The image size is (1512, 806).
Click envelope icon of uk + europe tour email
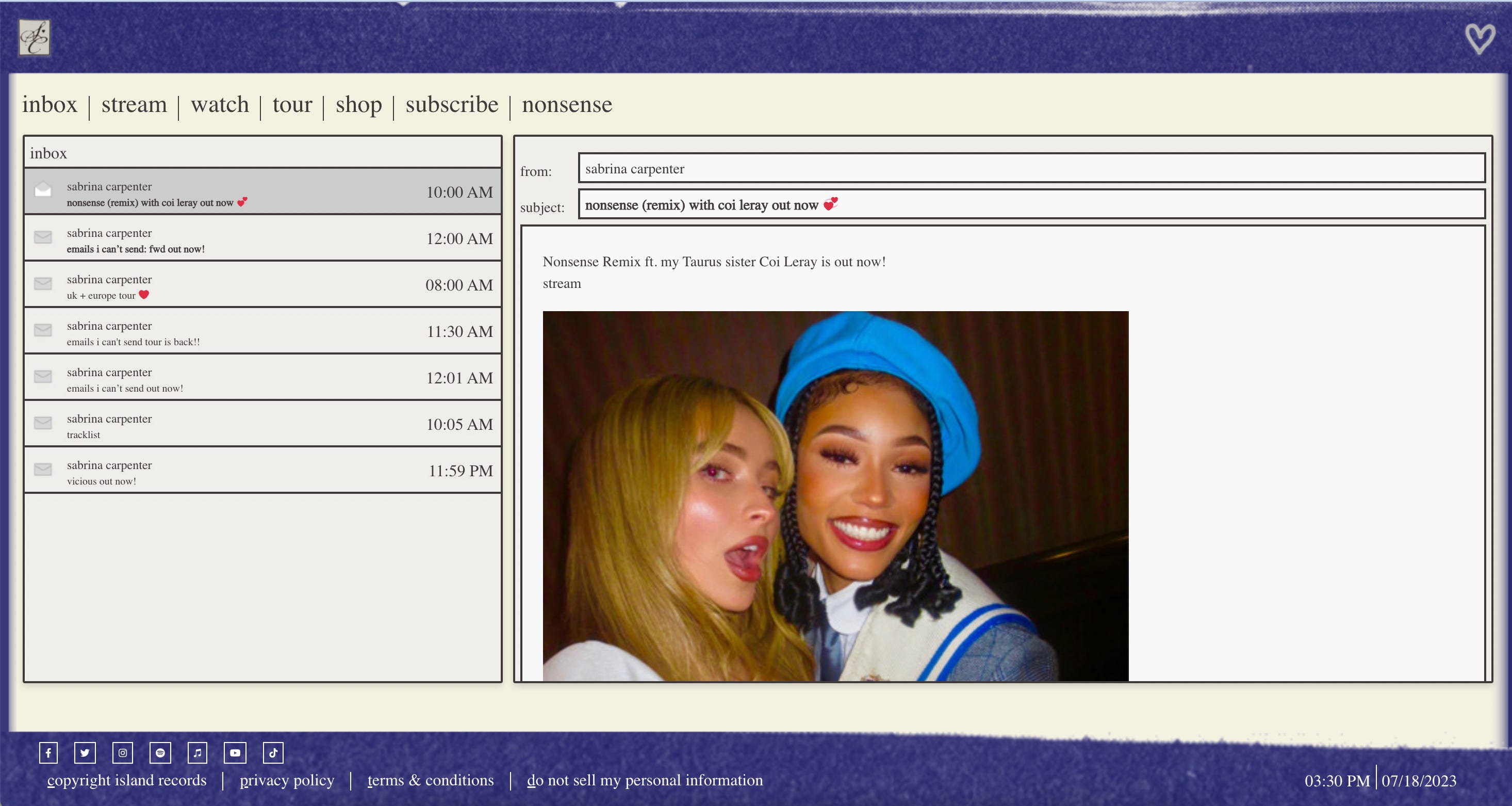[x=43, y=283]
